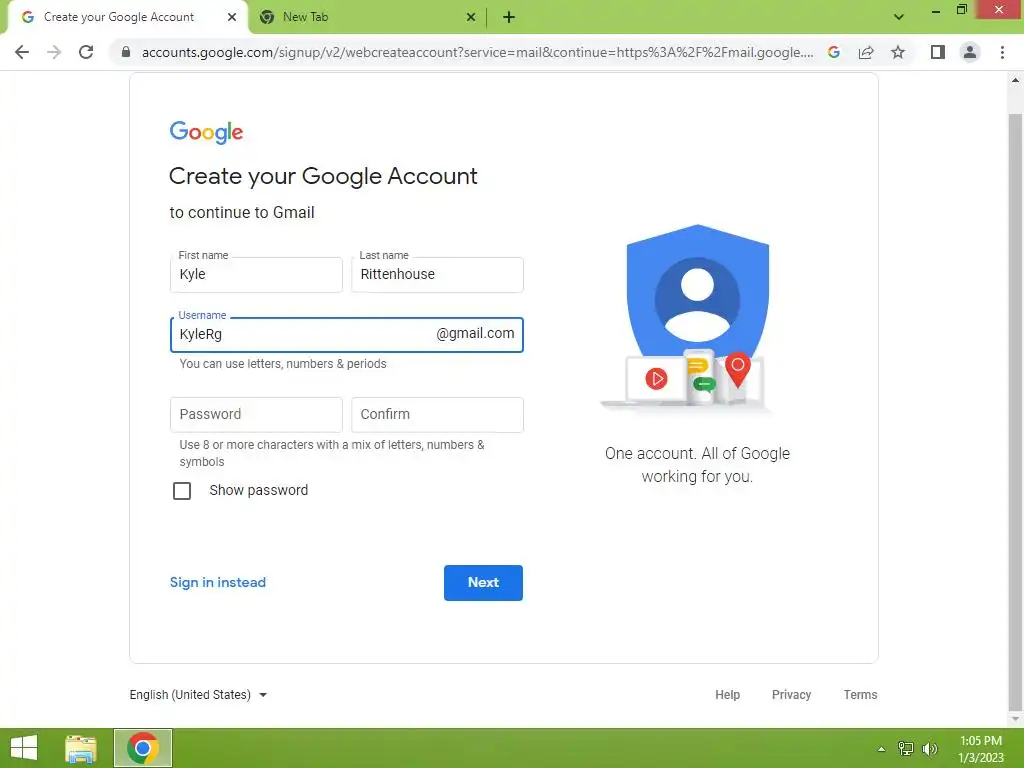The image size is (1024, 768).
Task: Show hidden system tray icons
Action: 881,749
